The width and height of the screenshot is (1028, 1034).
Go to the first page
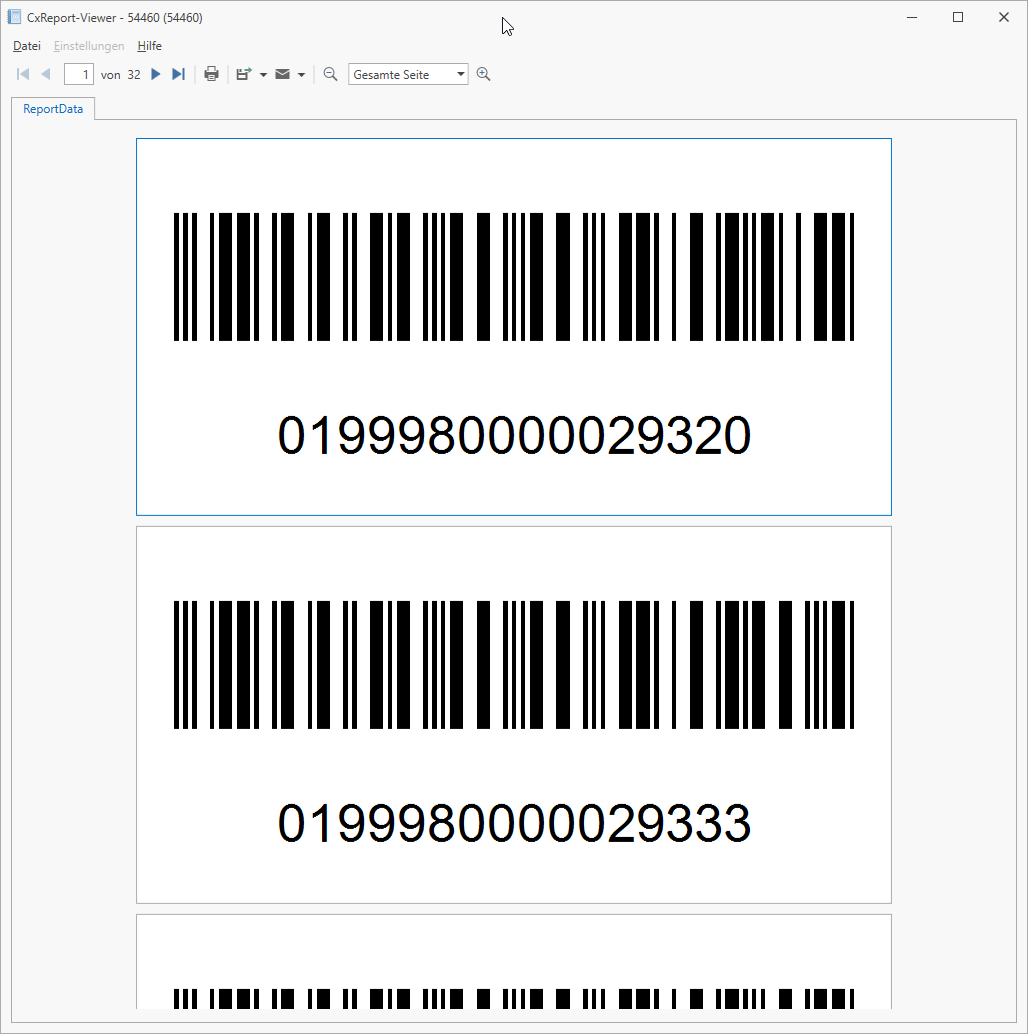pyautogui.click(x=23, y=74)
